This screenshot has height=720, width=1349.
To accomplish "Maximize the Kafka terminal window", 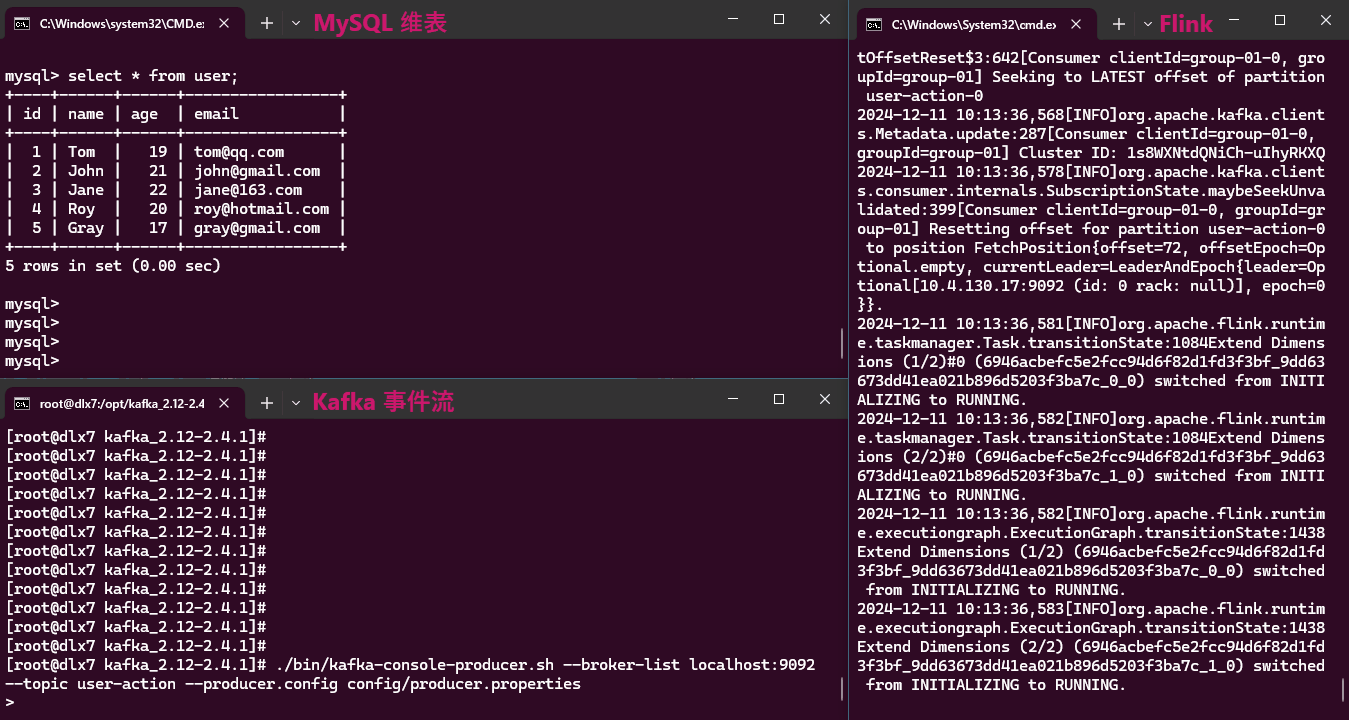I will 779,399.
